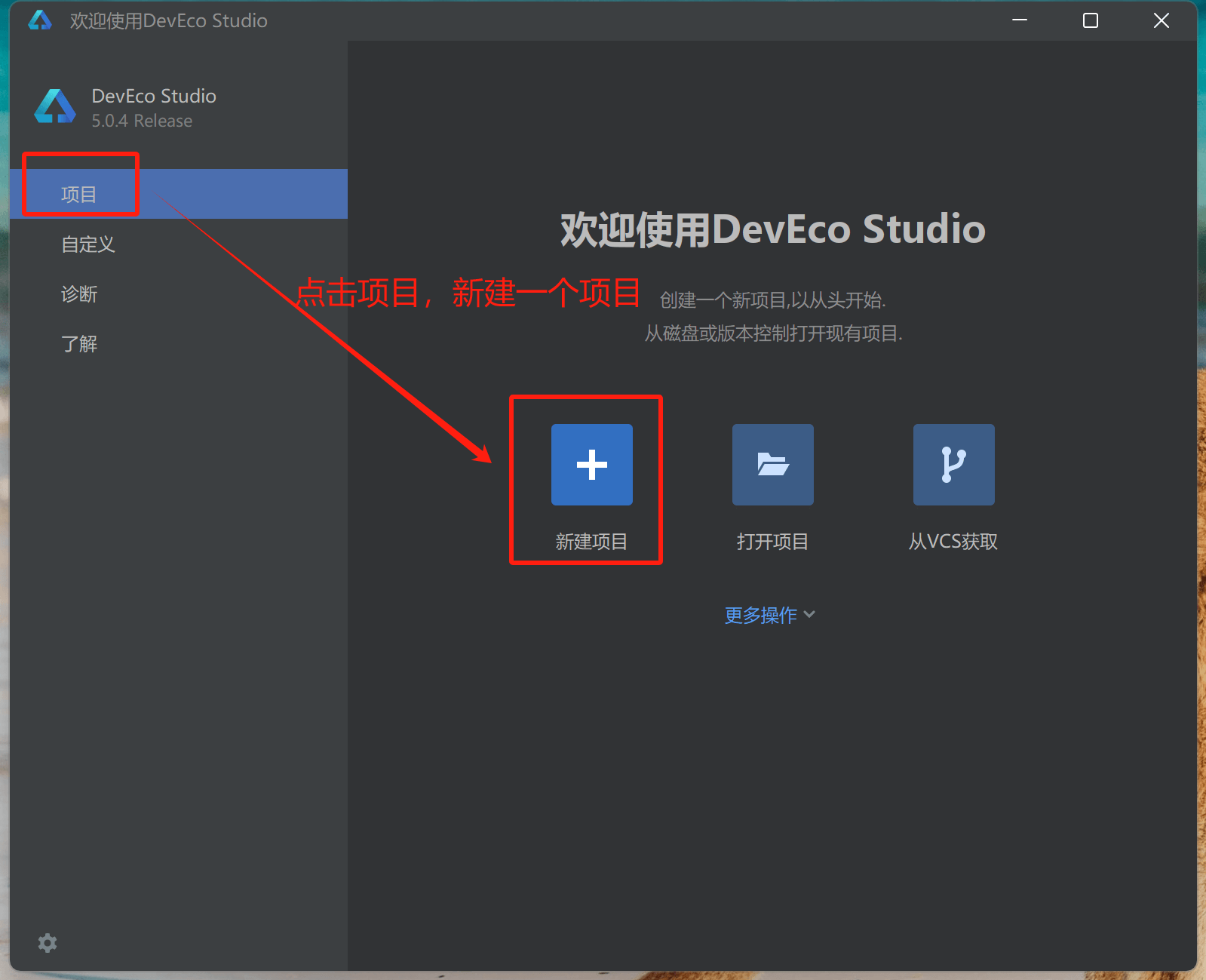Click the DevEco Studio name in sidebar
Screen dimensions: 1206x980
154,96
